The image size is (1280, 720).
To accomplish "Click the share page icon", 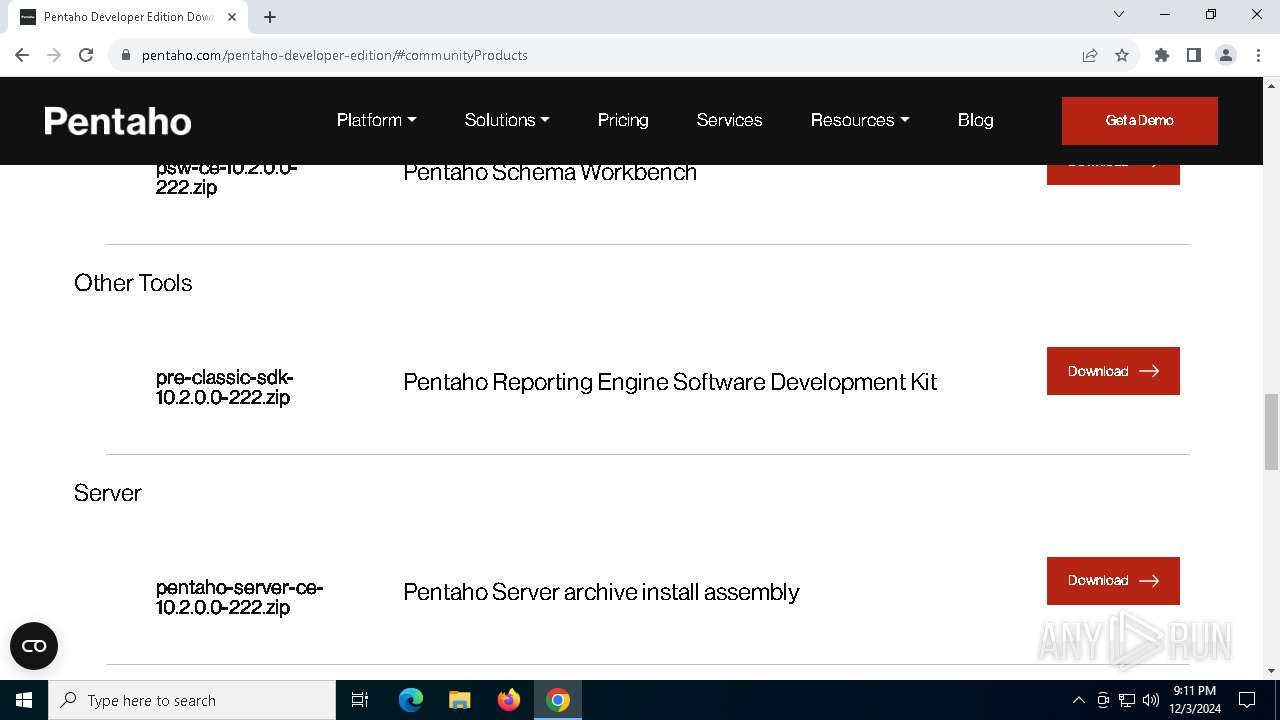I will (1090, 55).
